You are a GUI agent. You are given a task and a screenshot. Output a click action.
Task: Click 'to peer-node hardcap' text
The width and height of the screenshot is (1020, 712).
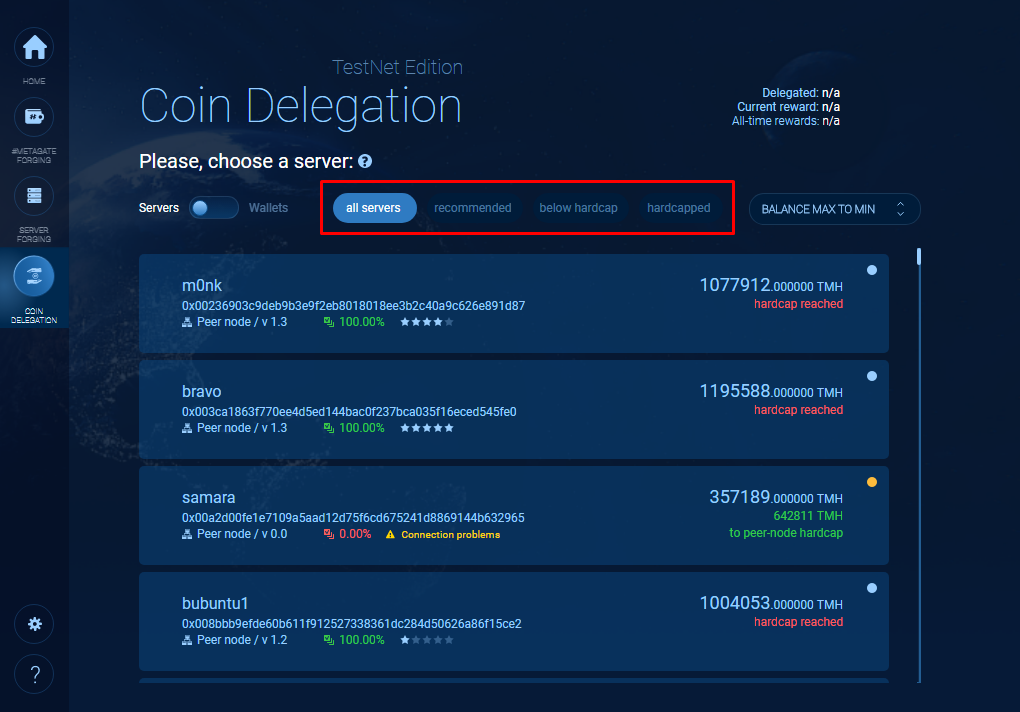pos(786,533)
